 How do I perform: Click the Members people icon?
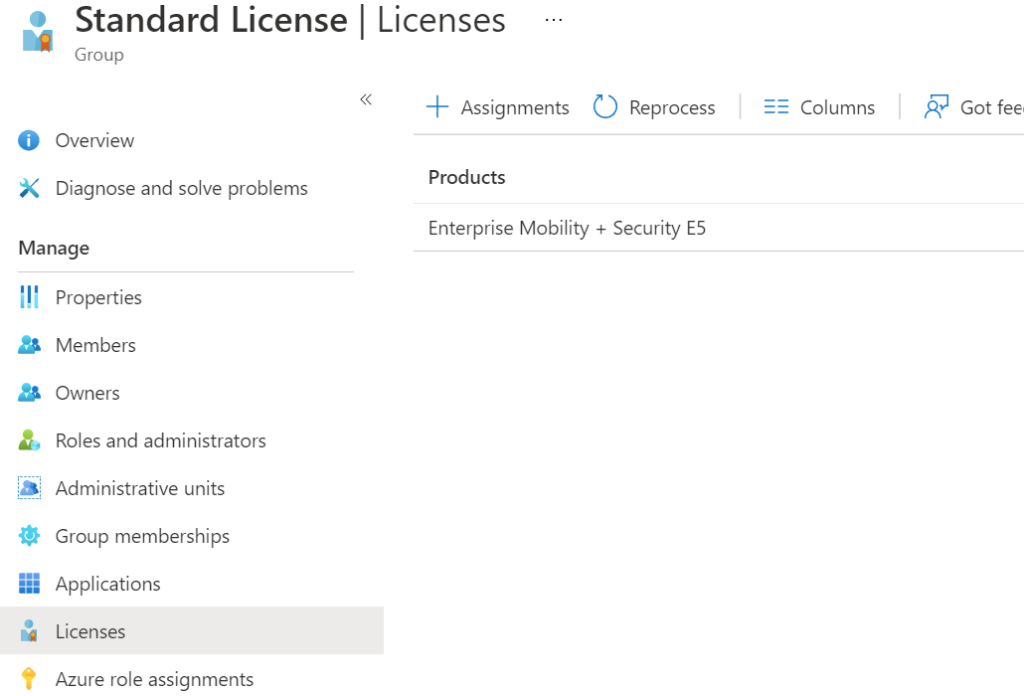point(29,345)
